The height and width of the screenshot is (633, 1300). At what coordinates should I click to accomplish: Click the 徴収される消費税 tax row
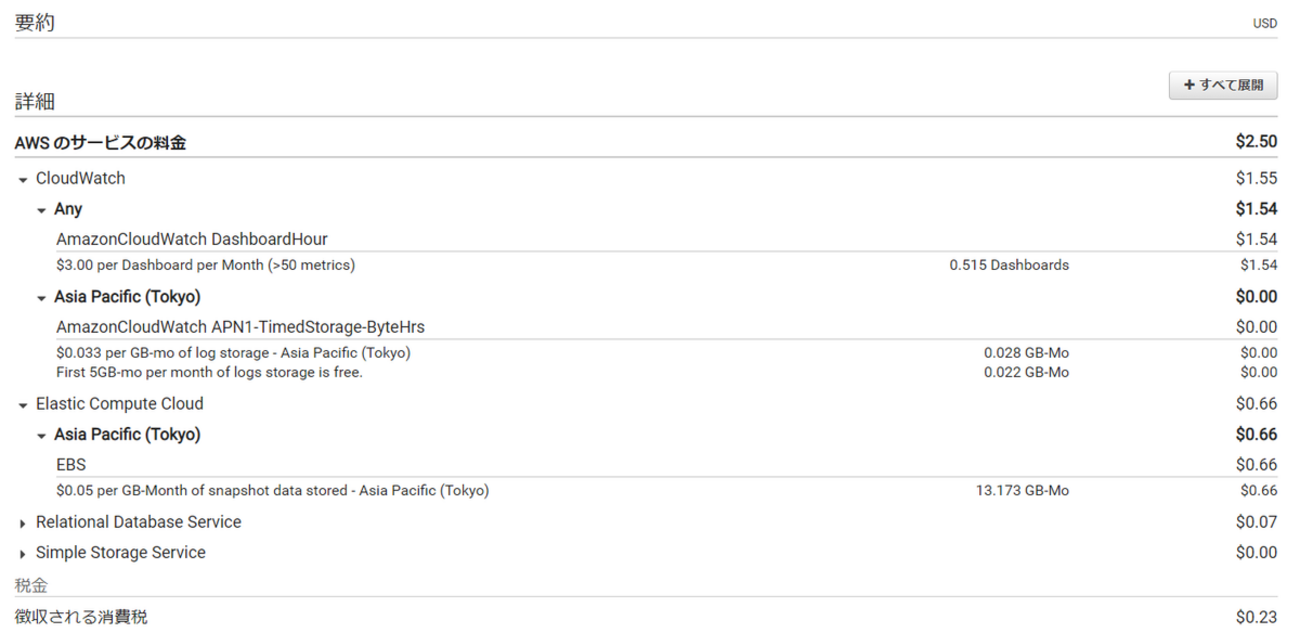pyautogui.click(x=81, y=617)
